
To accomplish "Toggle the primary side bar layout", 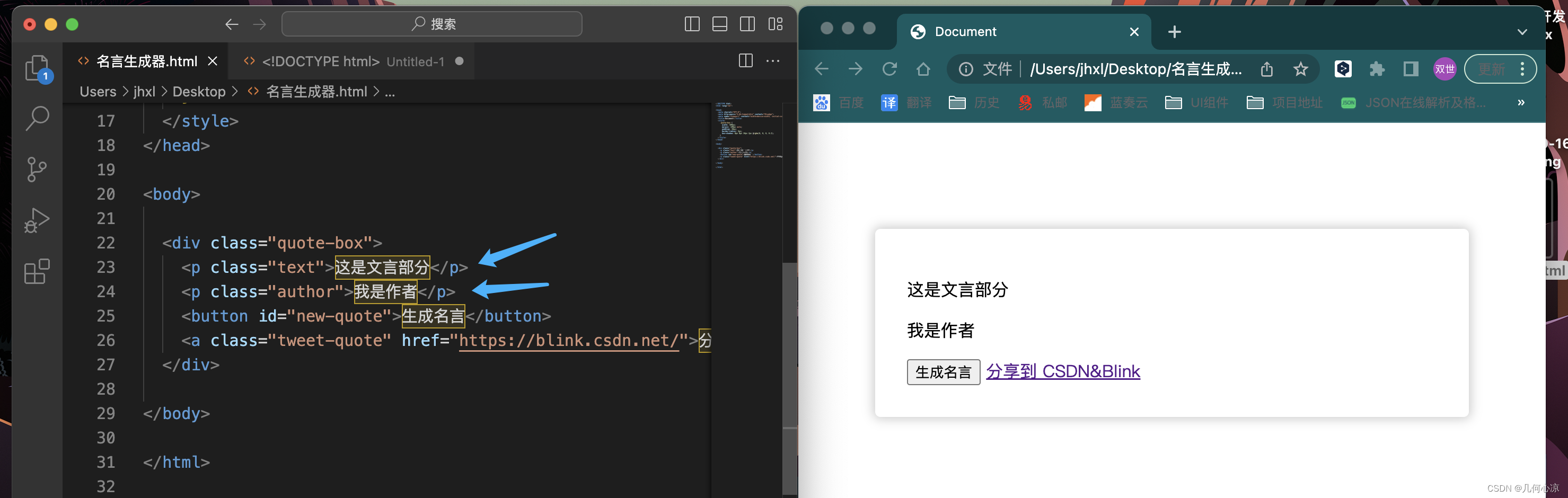I will click(692, 24).
